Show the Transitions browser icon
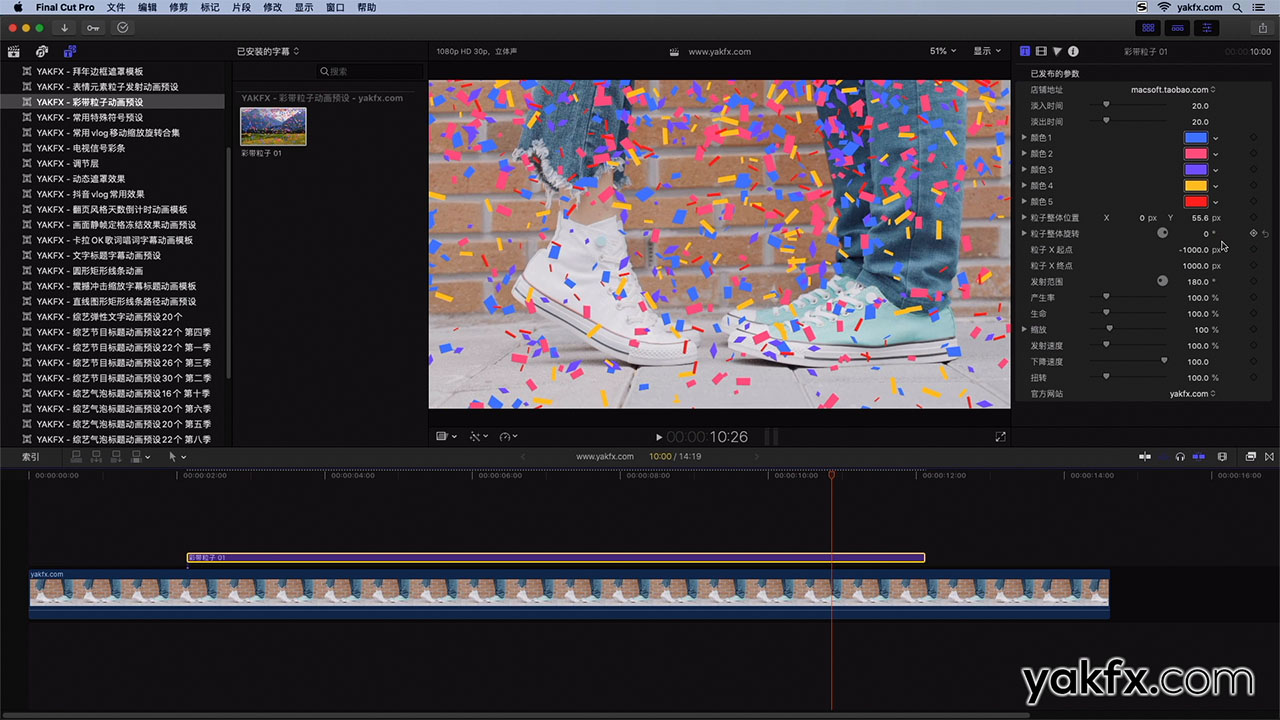1280x720 pixels. click(1271, 457)
